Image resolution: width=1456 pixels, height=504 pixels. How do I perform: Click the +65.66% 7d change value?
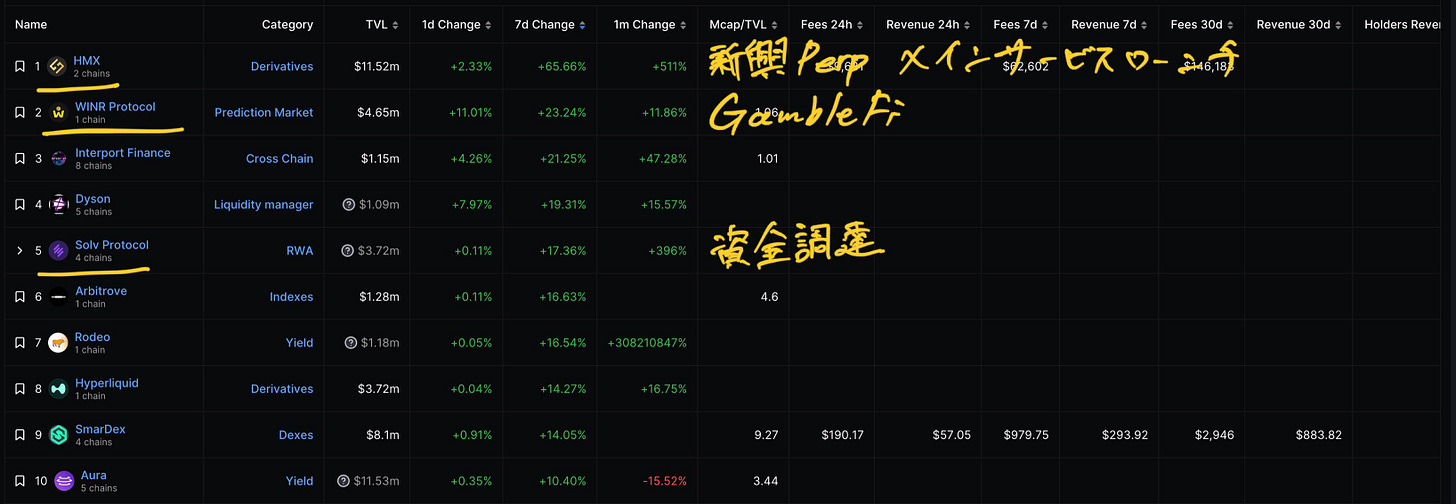(x=564, y=67)
